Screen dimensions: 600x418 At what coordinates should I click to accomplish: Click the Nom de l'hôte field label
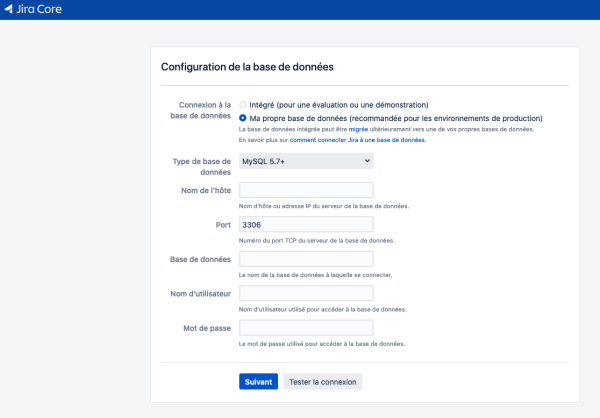pyautogui.click(x=204, y=190)
